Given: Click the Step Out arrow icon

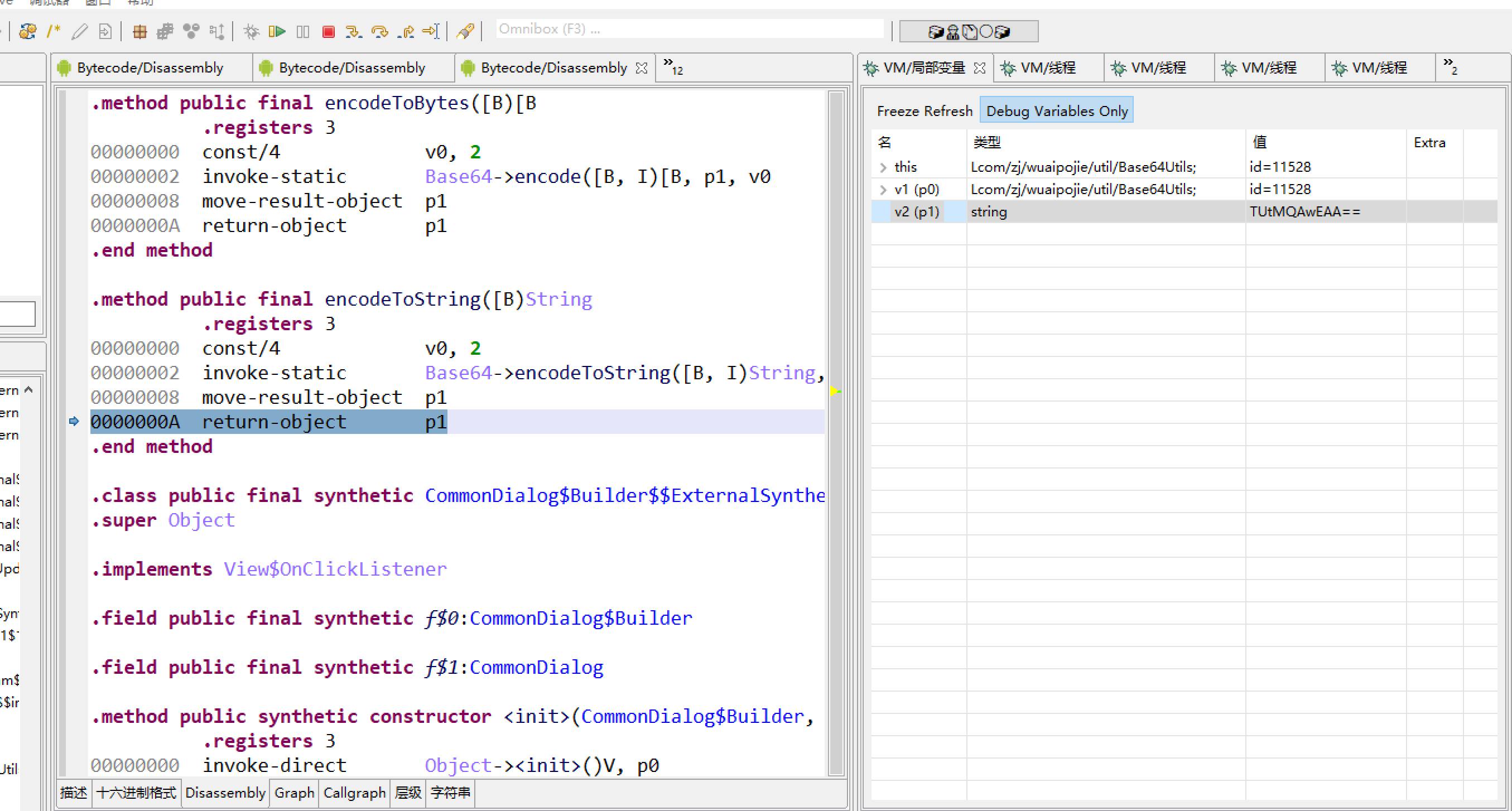Looking at the screenshot, I should pyautogui.click(x=406, y=31).
